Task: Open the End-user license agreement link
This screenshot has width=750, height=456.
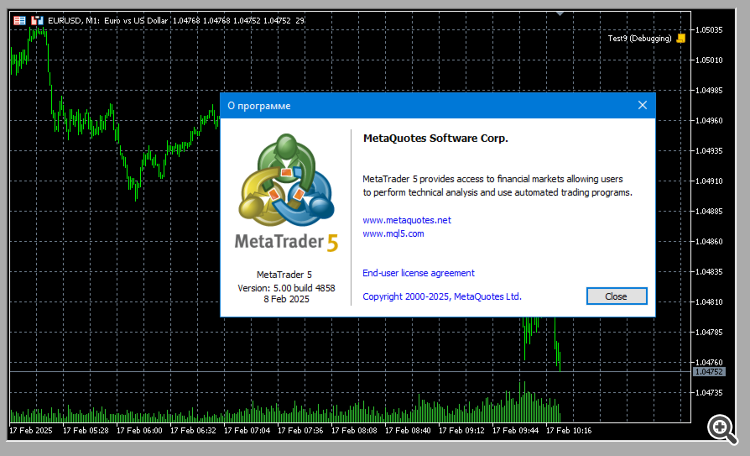Action: pyautogui.click(x=418, y=273)
